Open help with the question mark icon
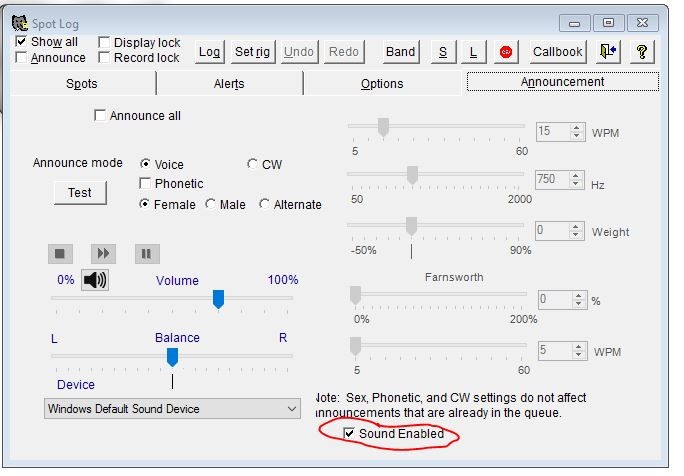The image size is (684, 476). [x=642, y=52]
